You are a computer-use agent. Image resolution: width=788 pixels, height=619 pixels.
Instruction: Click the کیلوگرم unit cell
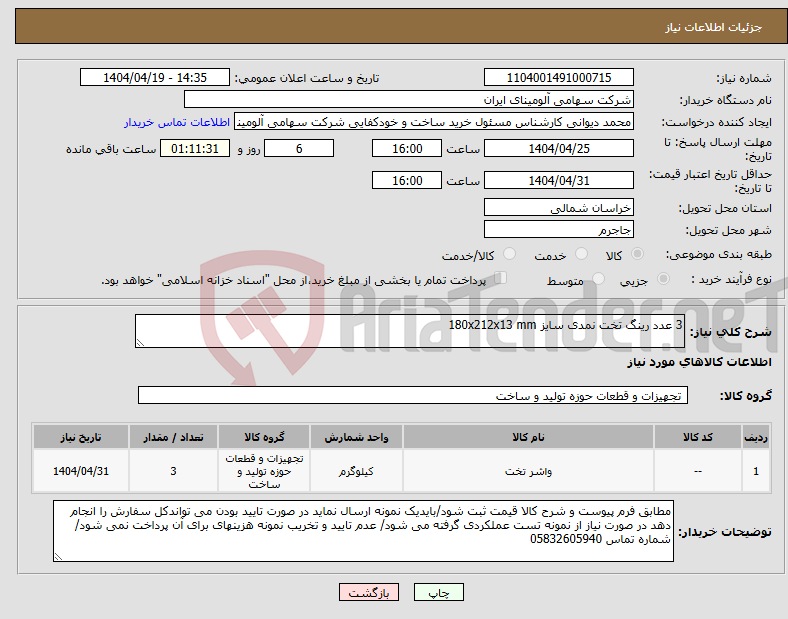(x=356, y=471)
